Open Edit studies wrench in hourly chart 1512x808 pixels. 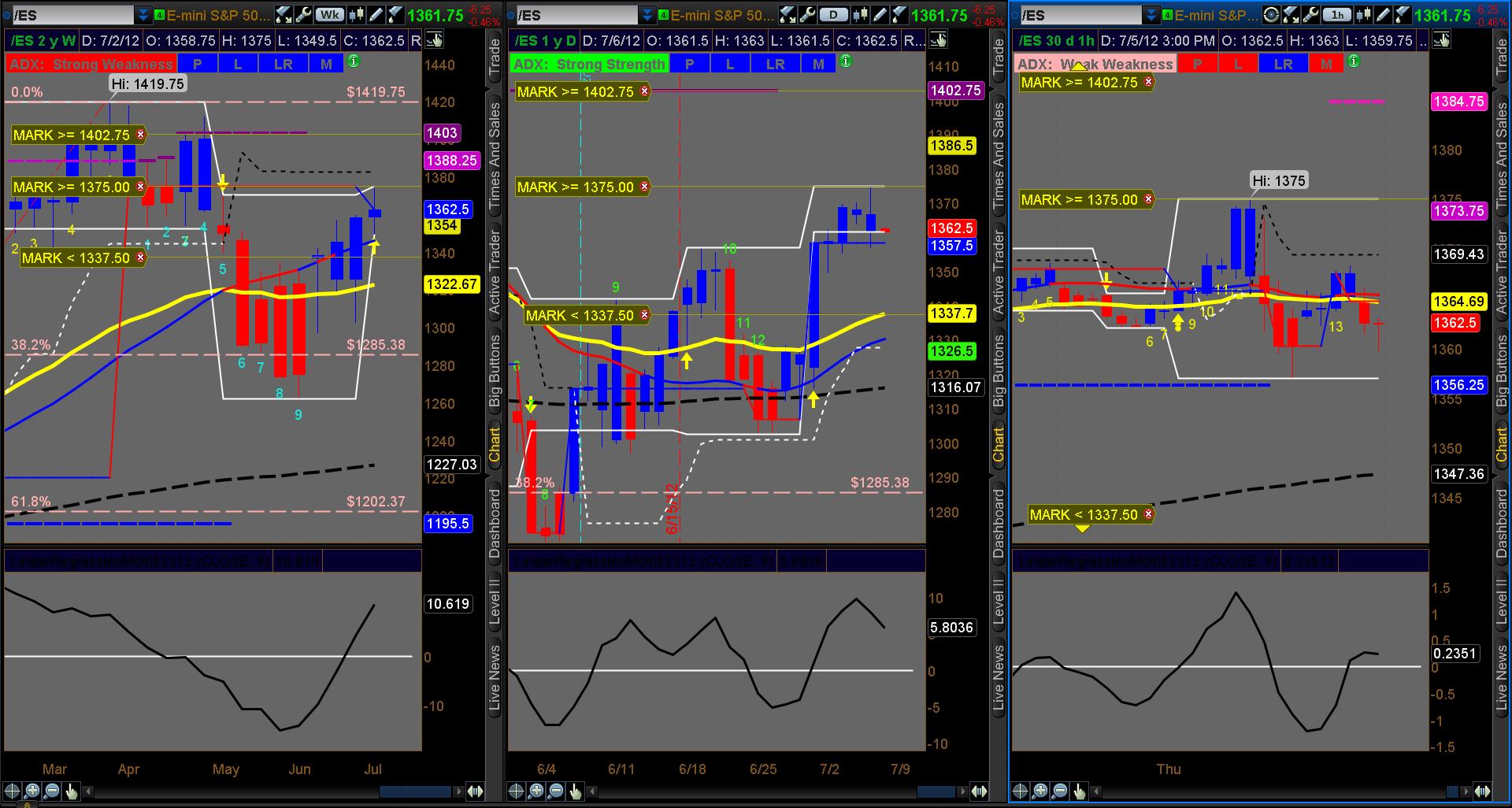pyautogui.click(x=1311, y=15)
